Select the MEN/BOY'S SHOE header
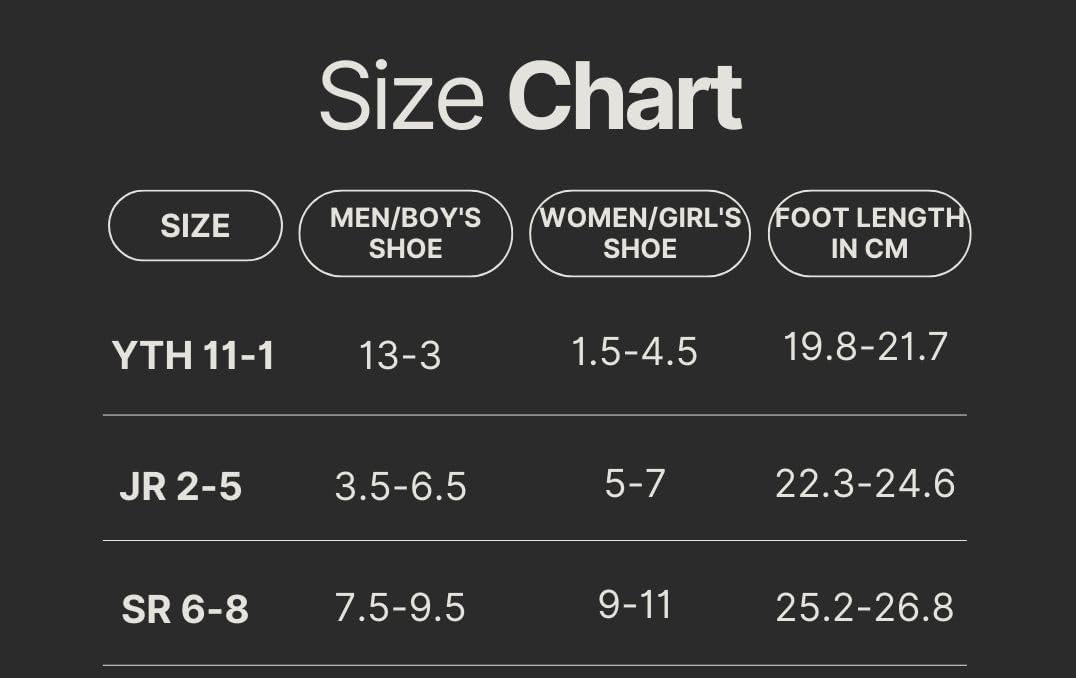The image size is (1076, 678). pyautogui.click(x=405, y=233)
